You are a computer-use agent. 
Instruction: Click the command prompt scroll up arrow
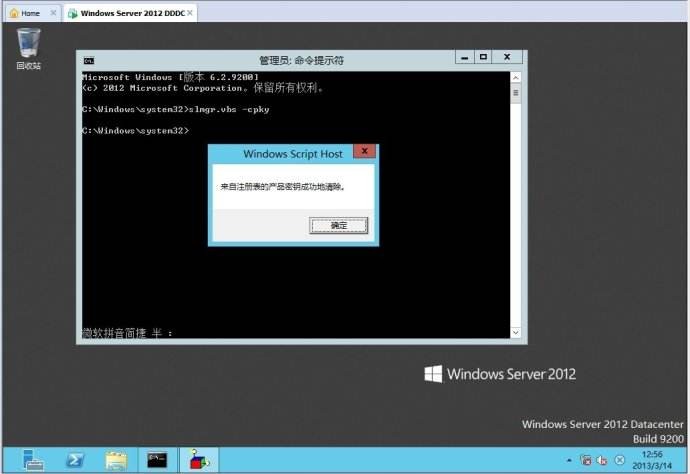pyautogui.click(x=516, y=77)
